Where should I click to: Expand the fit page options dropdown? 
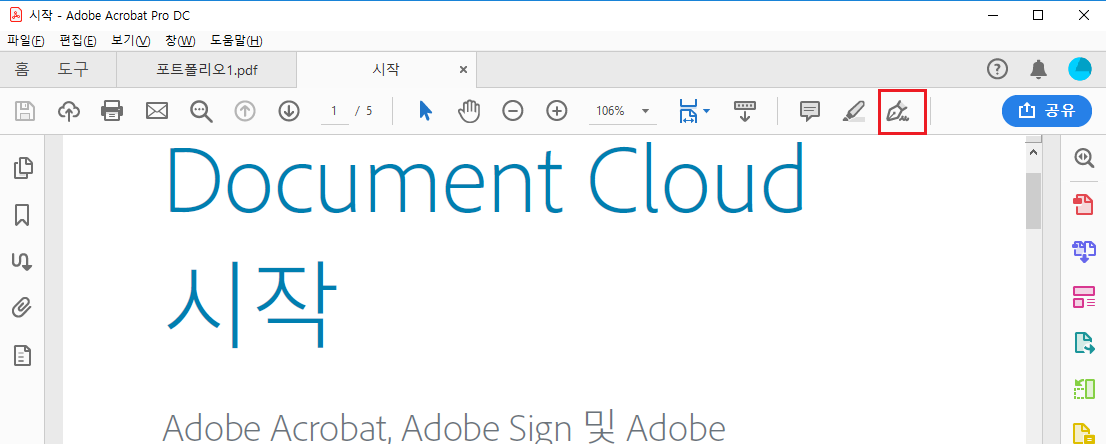706,110
